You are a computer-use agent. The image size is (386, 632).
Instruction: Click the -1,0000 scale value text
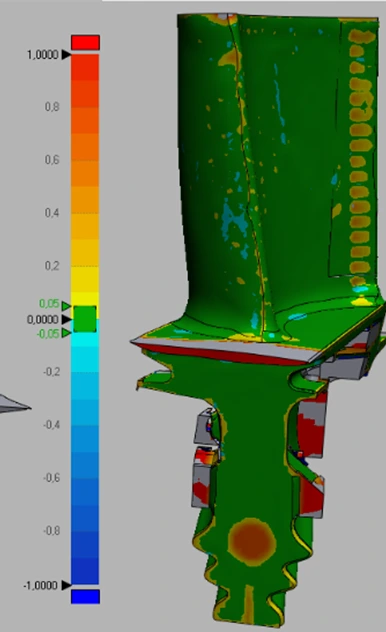(41, 586)
